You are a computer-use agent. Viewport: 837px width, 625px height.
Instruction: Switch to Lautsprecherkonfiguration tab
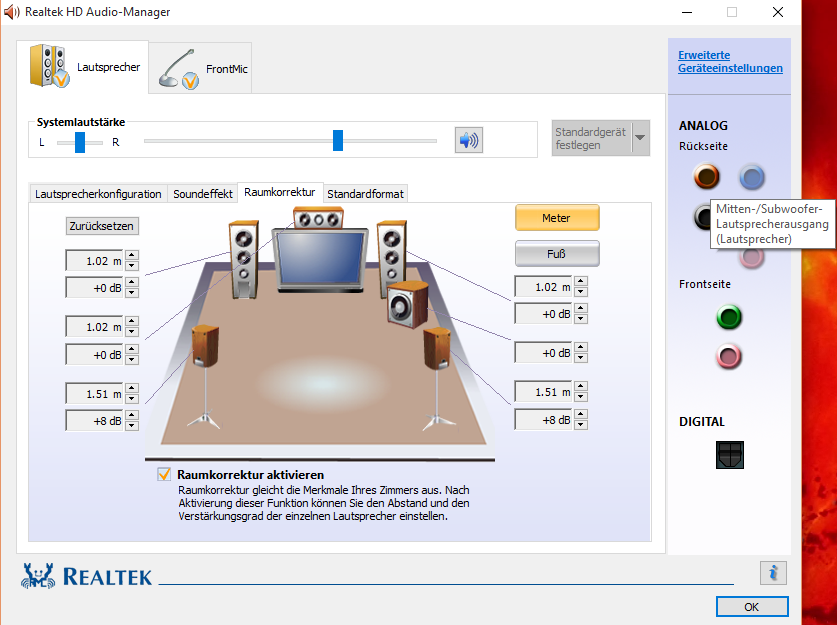(x=98, y=194)
